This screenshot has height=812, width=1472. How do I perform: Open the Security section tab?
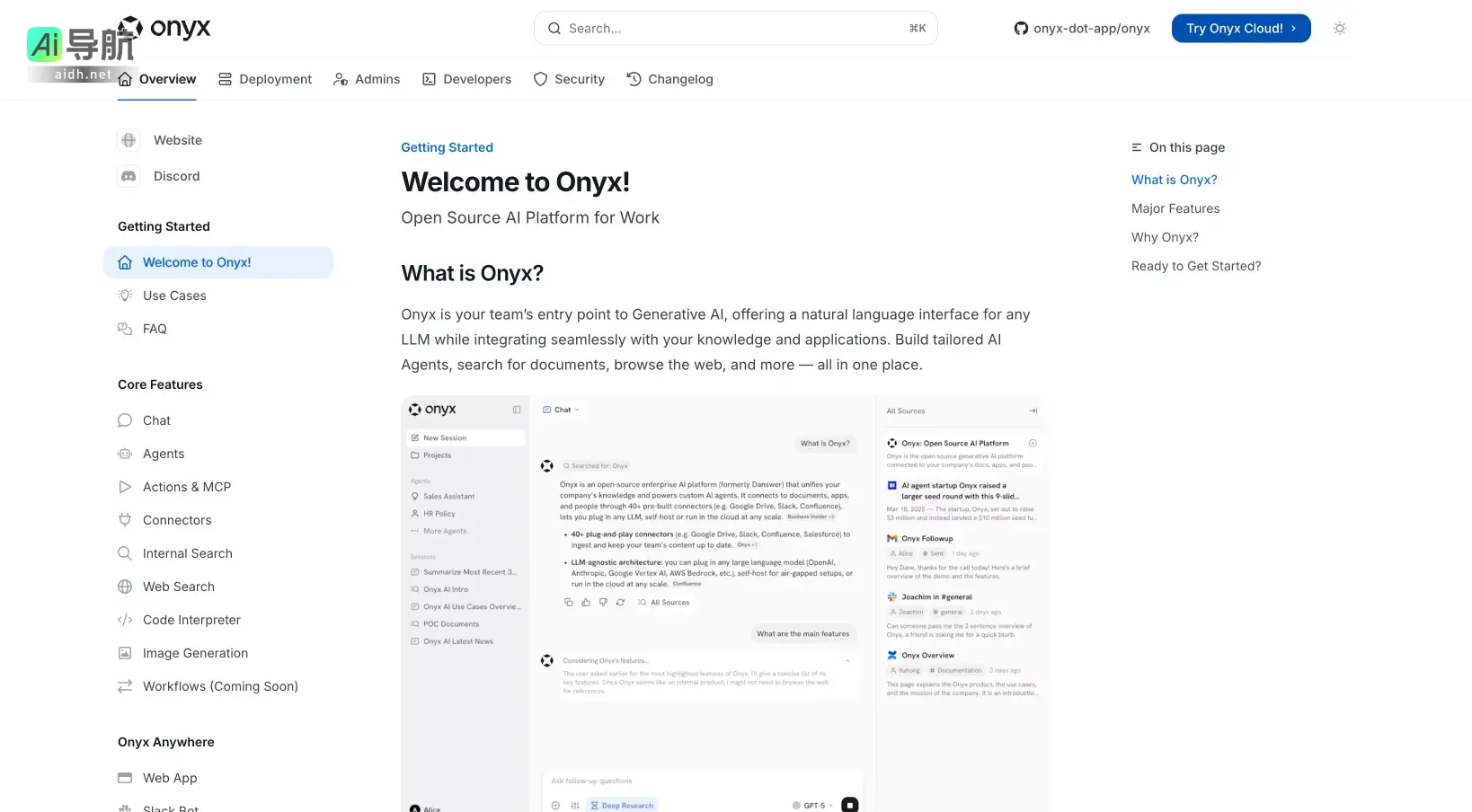point(569,79)
